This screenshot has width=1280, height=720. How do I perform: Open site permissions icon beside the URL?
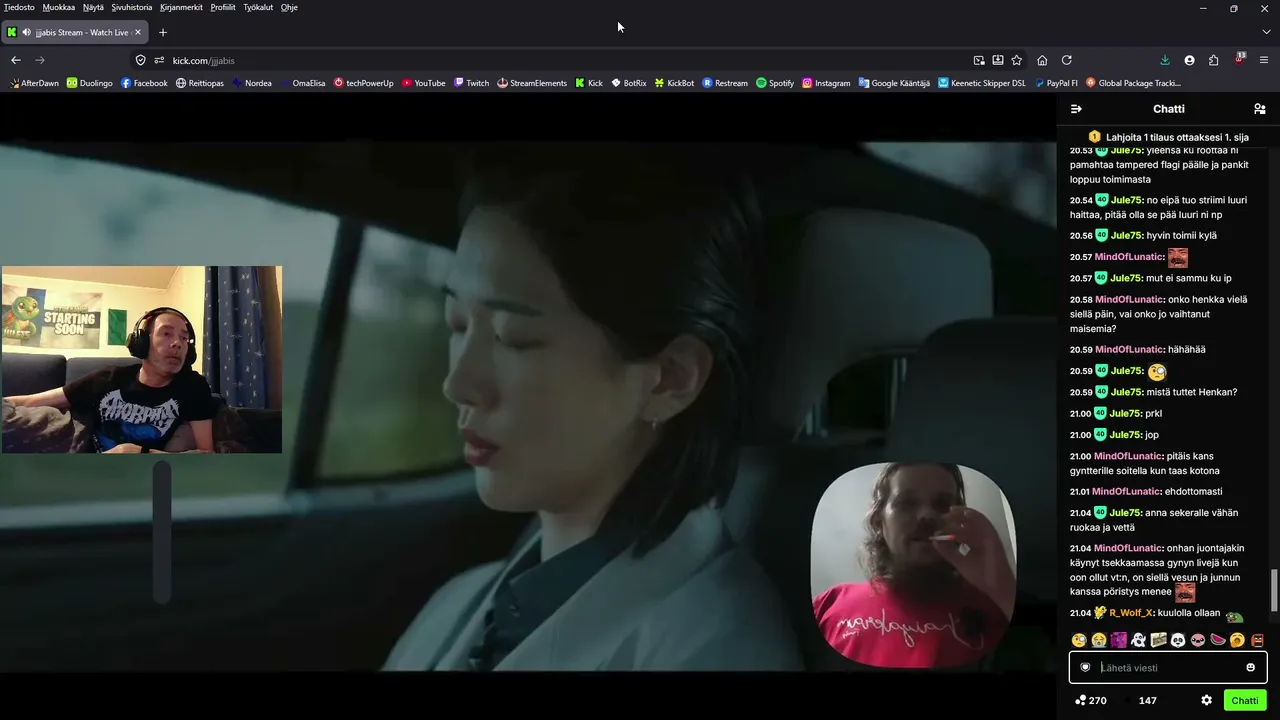[159, 60]
